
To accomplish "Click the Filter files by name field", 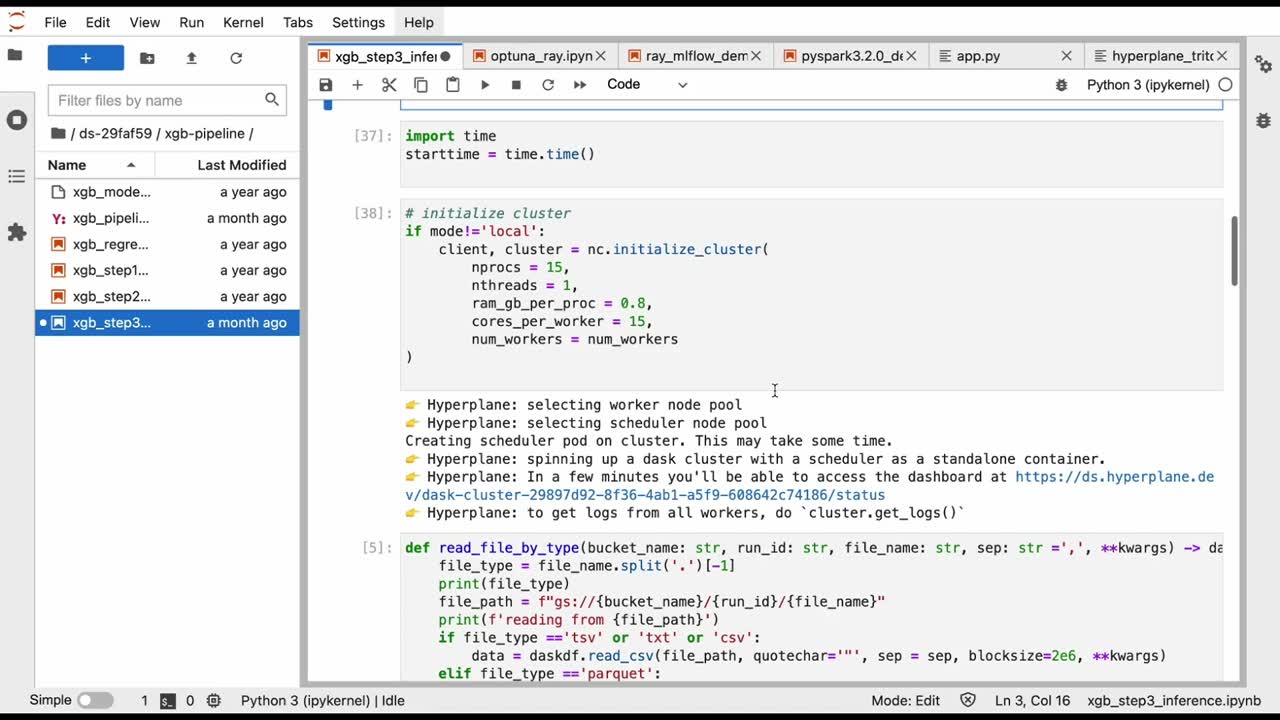I will pos(158,100).
